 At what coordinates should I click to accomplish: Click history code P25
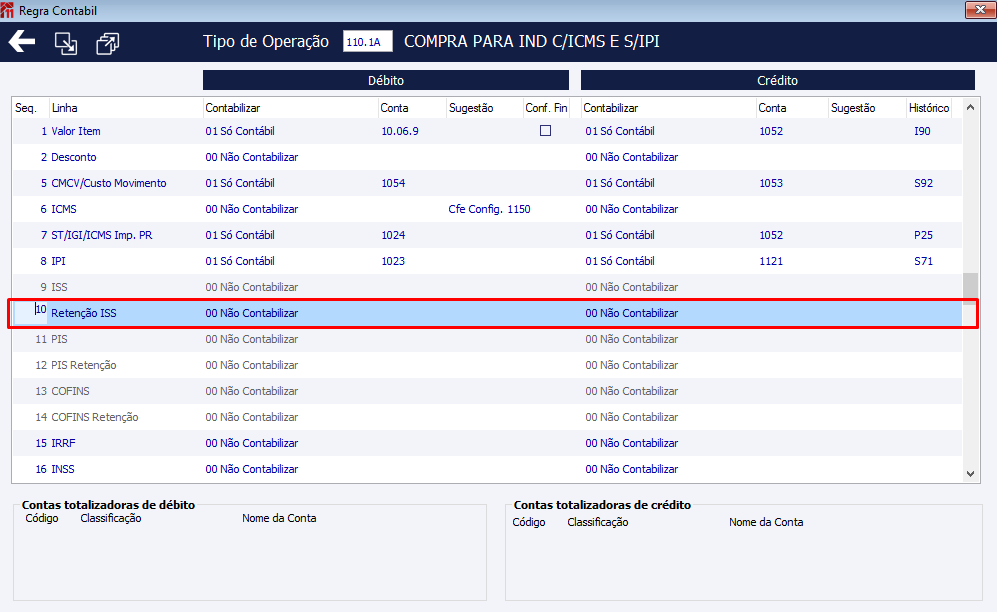click(x=923, y=235)
